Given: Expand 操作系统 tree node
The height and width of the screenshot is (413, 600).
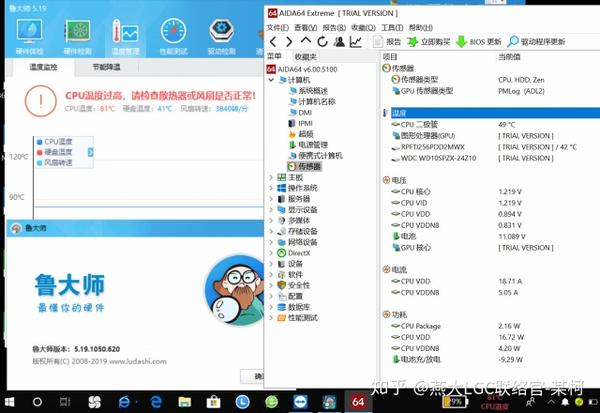Looking at the screenshot, I should [x=271, y=188].
